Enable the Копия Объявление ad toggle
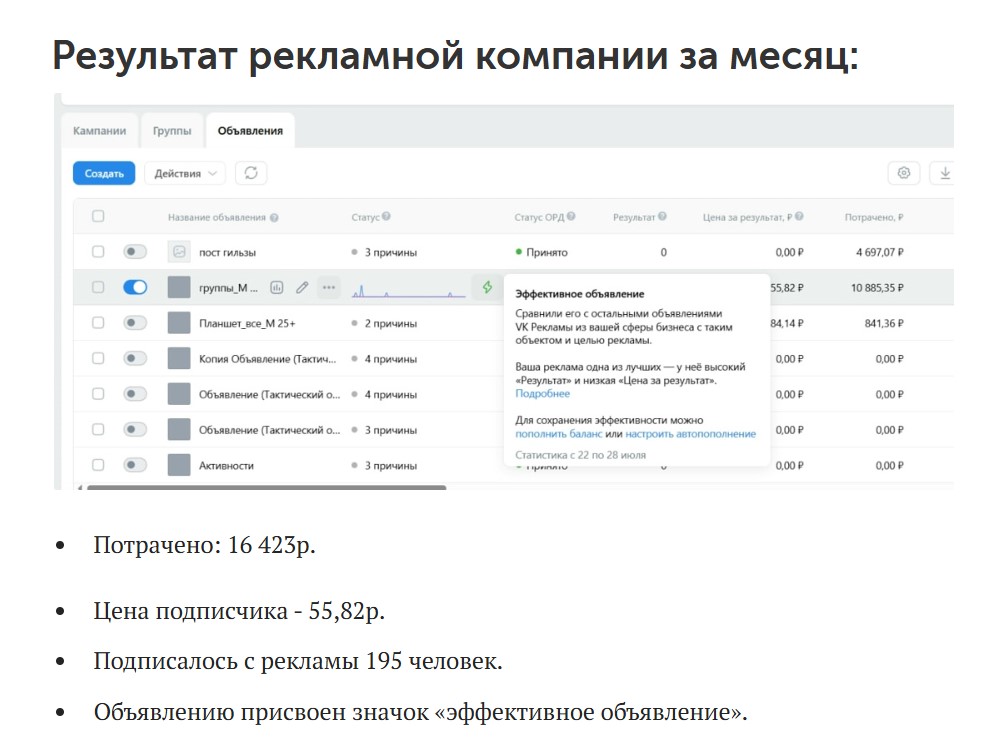This screenshot has height=751, width=992. [x=135, y=358]
